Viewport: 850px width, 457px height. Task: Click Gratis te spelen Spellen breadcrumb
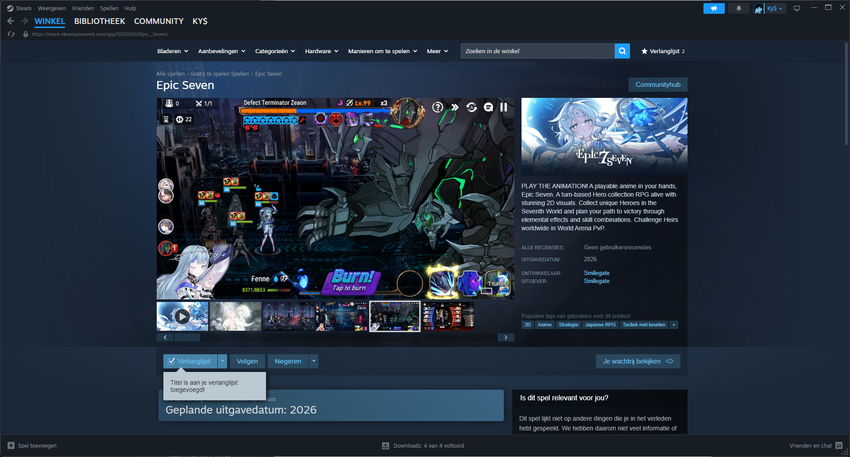point(220,74)
